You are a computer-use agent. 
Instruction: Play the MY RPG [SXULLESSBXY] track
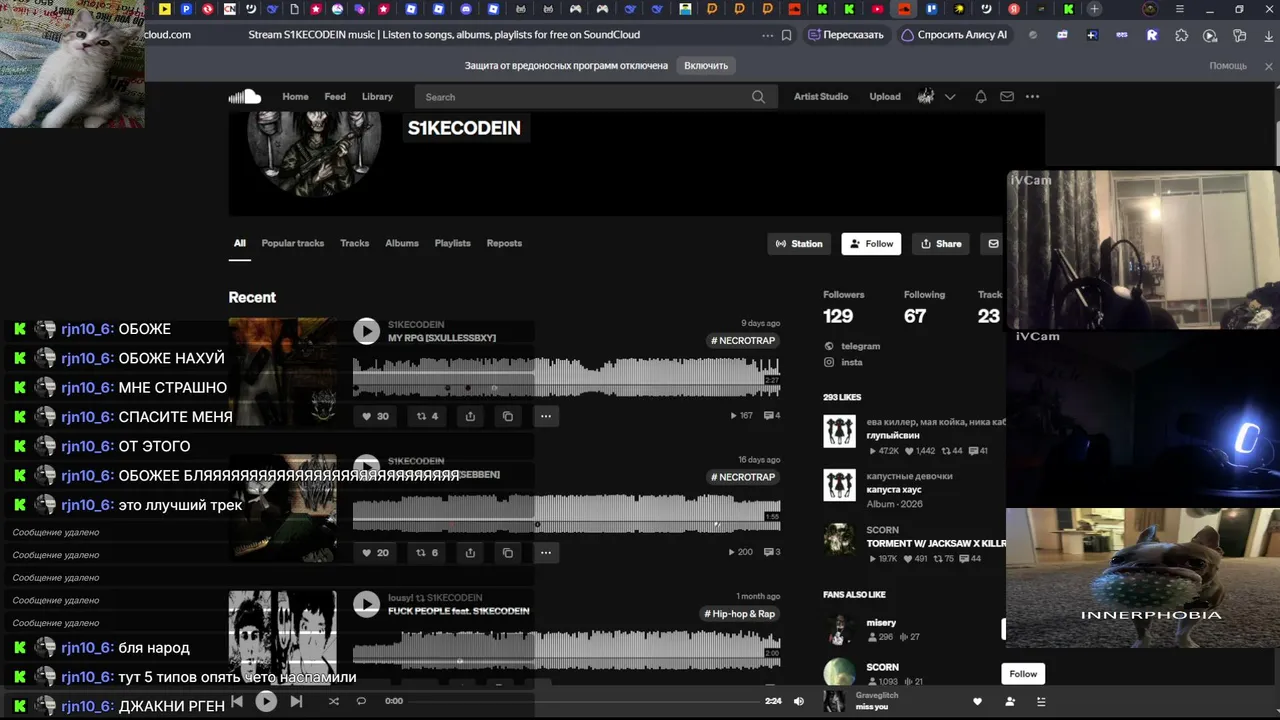[x=367, y=331]
